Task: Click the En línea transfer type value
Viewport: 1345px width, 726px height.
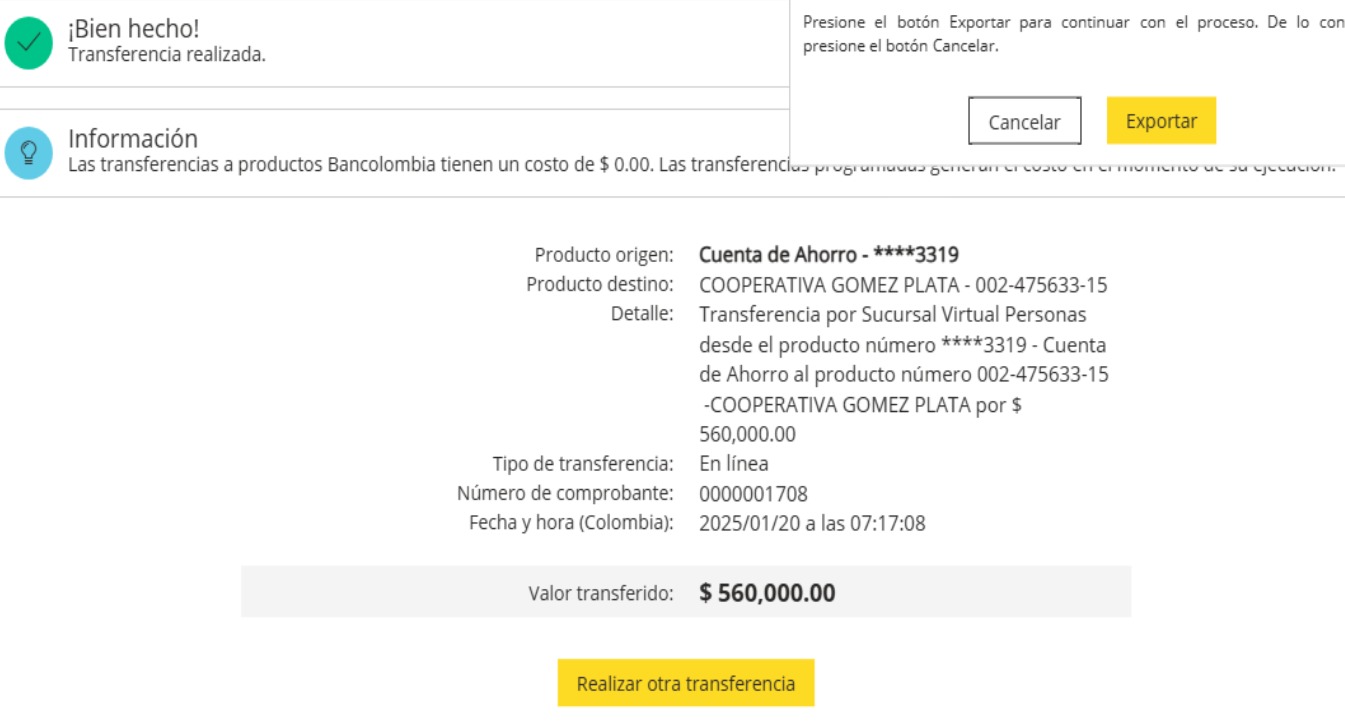Action: [x=733, y=464]
